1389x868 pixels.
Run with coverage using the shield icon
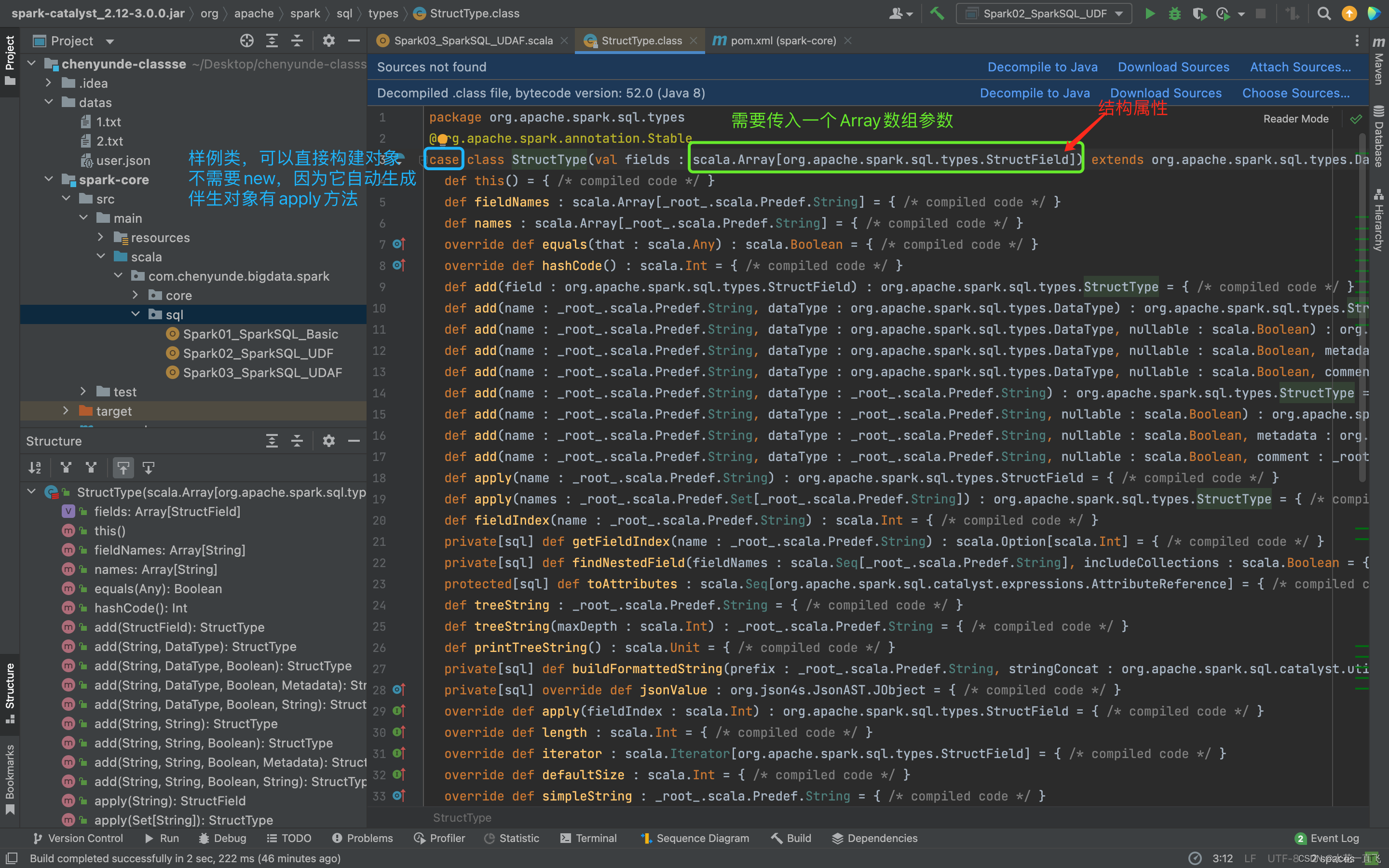point(1199,14)
